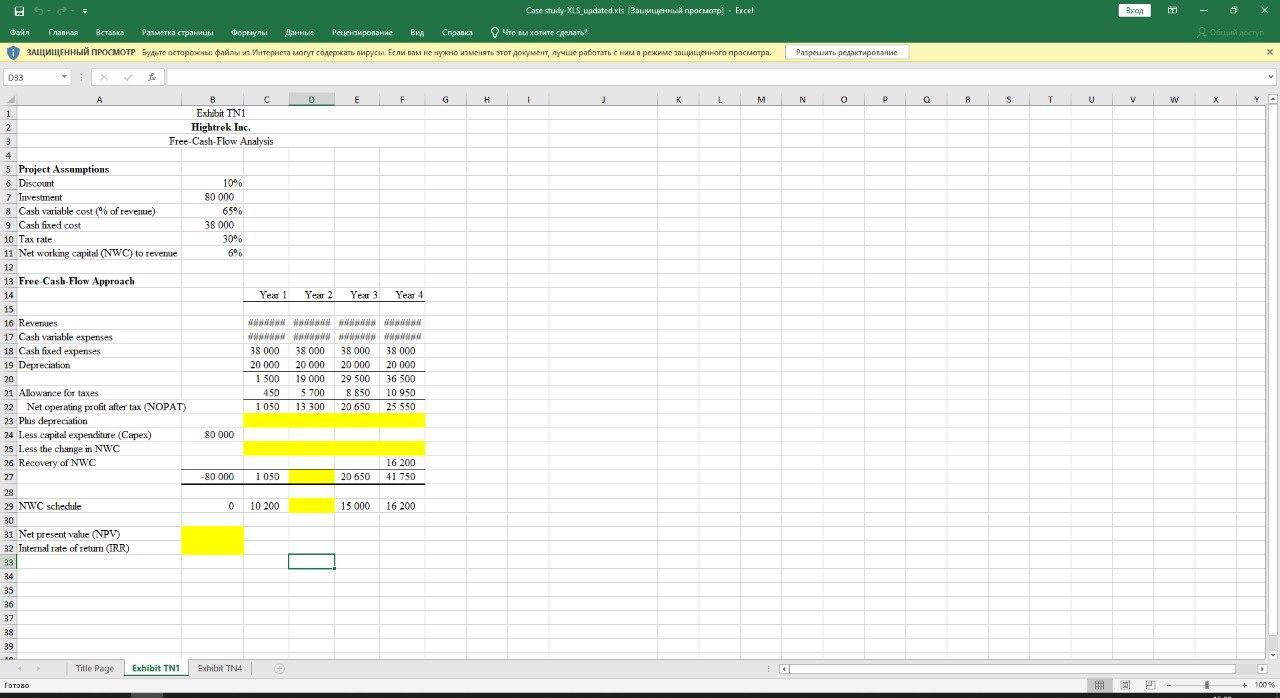1280x698 pixels.
Task: Click inside the formula bar field
Action: (x=715, y=77)
